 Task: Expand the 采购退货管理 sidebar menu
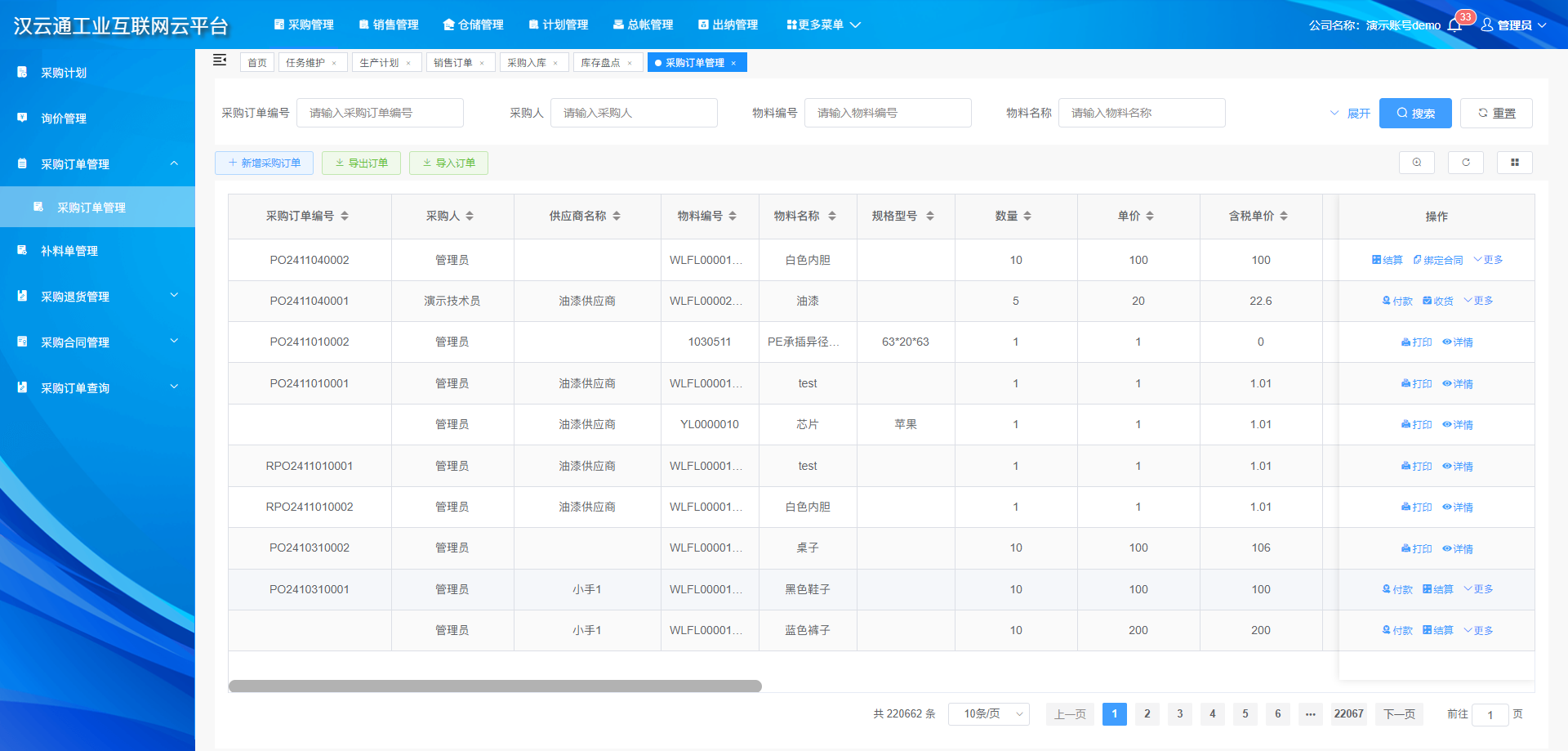pyautogui.click(x=98, y=297)
